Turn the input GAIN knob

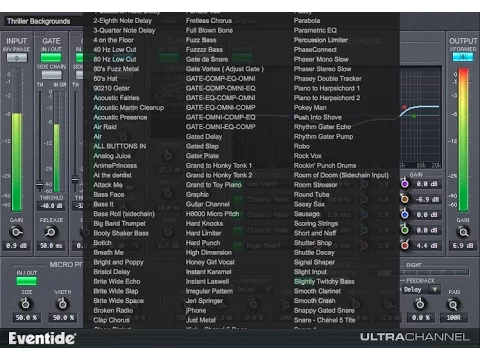point(16,232)
